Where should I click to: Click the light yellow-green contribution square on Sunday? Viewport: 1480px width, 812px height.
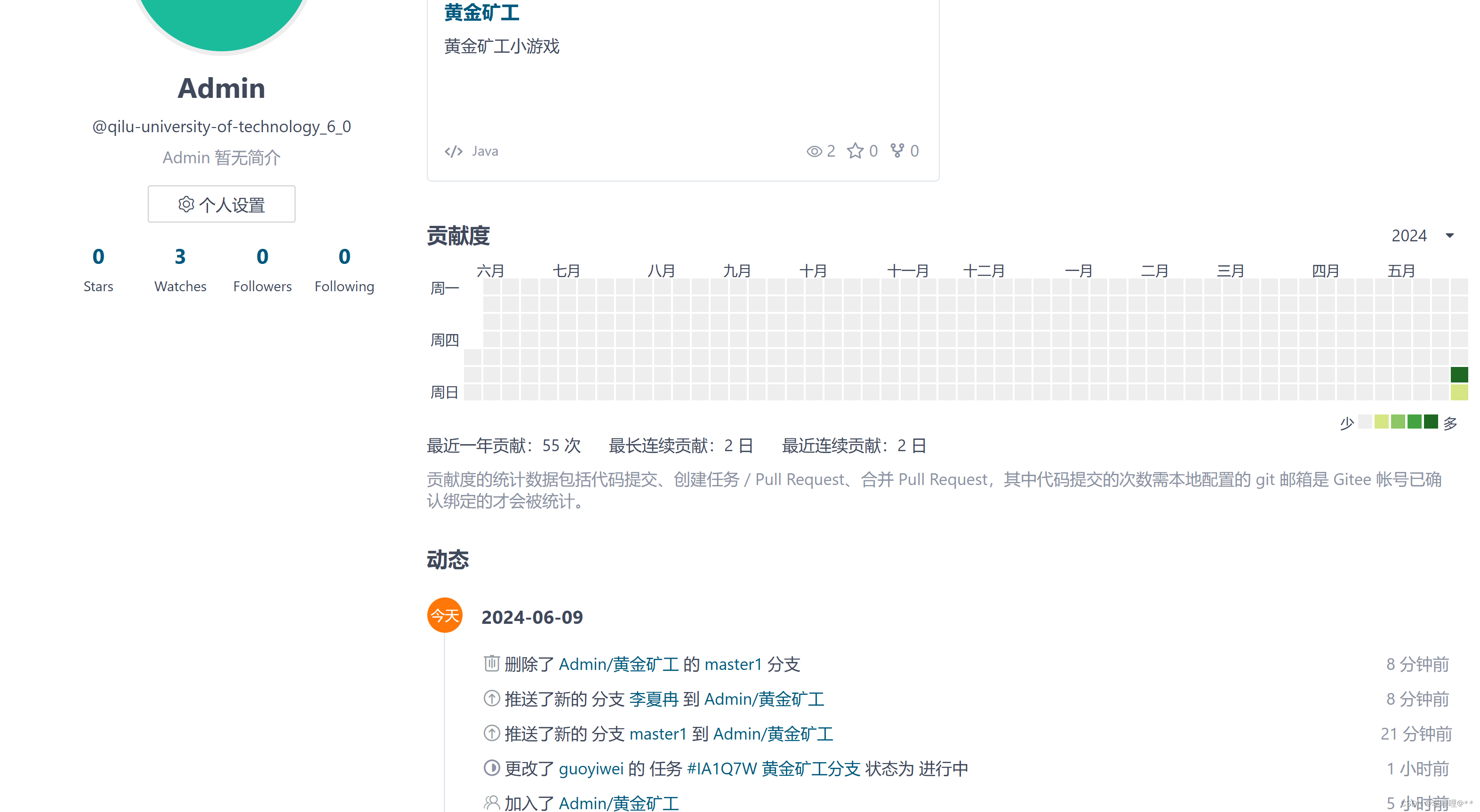coord(1459,392)
